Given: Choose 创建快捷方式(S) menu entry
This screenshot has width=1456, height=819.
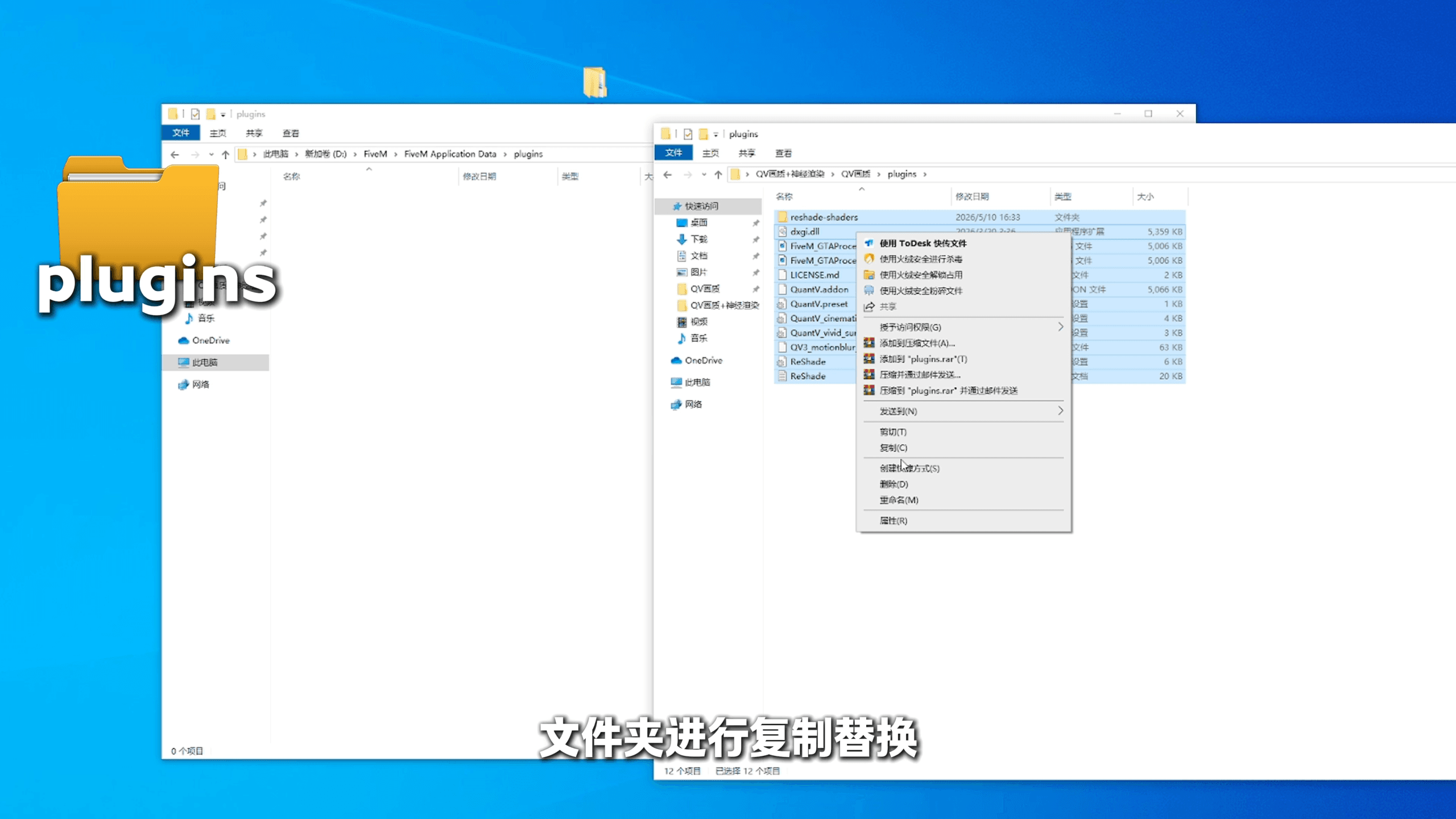Looking at the screenshot, I should 909,468.
